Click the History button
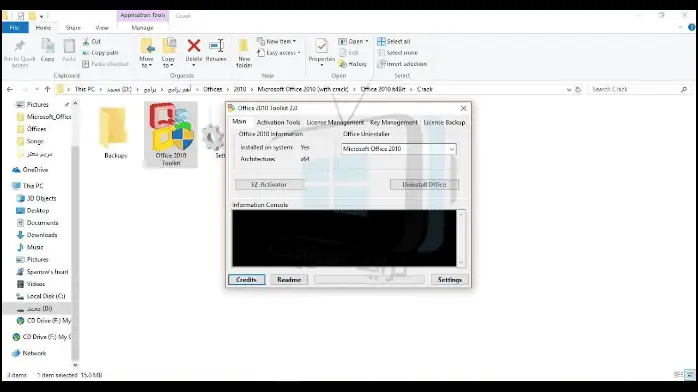 [x=353, y=64]
